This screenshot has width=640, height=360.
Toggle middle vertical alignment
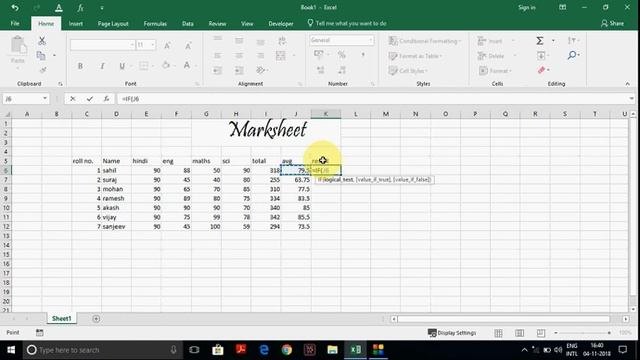[x=239, y=40]
